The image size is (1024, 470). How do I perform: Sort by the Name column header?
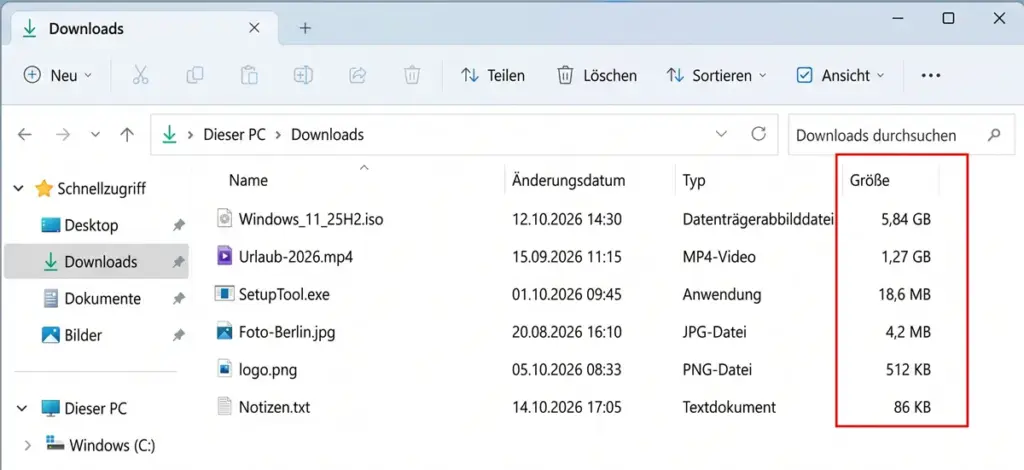click(248, 180)
